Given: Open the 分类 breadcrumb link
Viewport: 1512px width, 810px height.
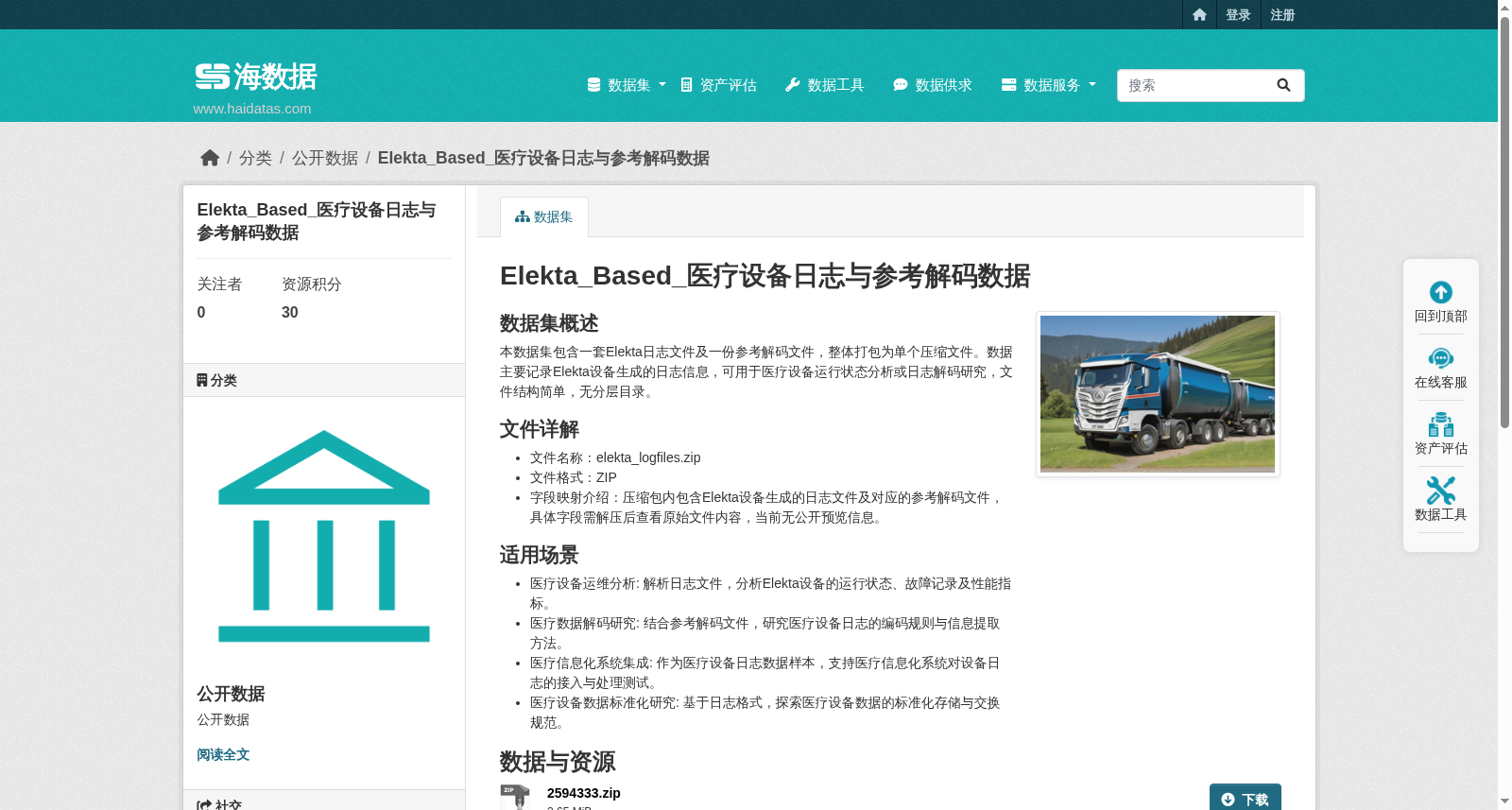Looking at the screenshot, I should 255,158.
